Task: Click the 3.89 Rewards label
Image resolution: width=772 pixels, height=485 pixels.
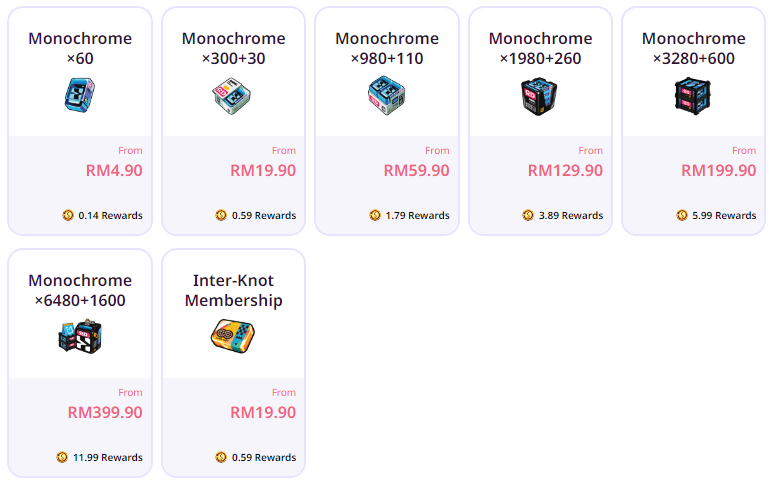Action: (x=570, y=215)
